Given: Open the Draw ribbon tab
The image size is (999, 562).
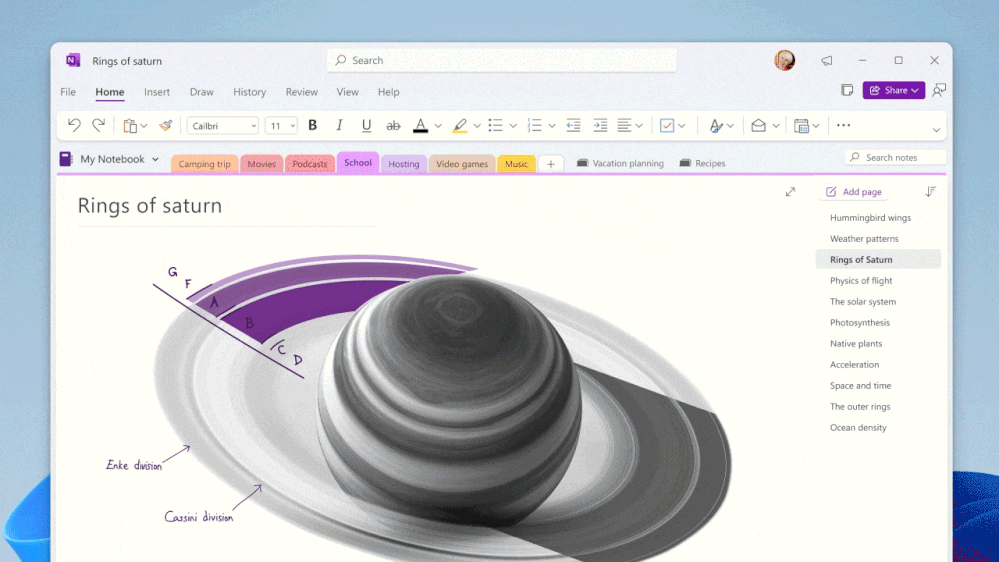Looking at the screenshot, I should (x=202, y=92).
